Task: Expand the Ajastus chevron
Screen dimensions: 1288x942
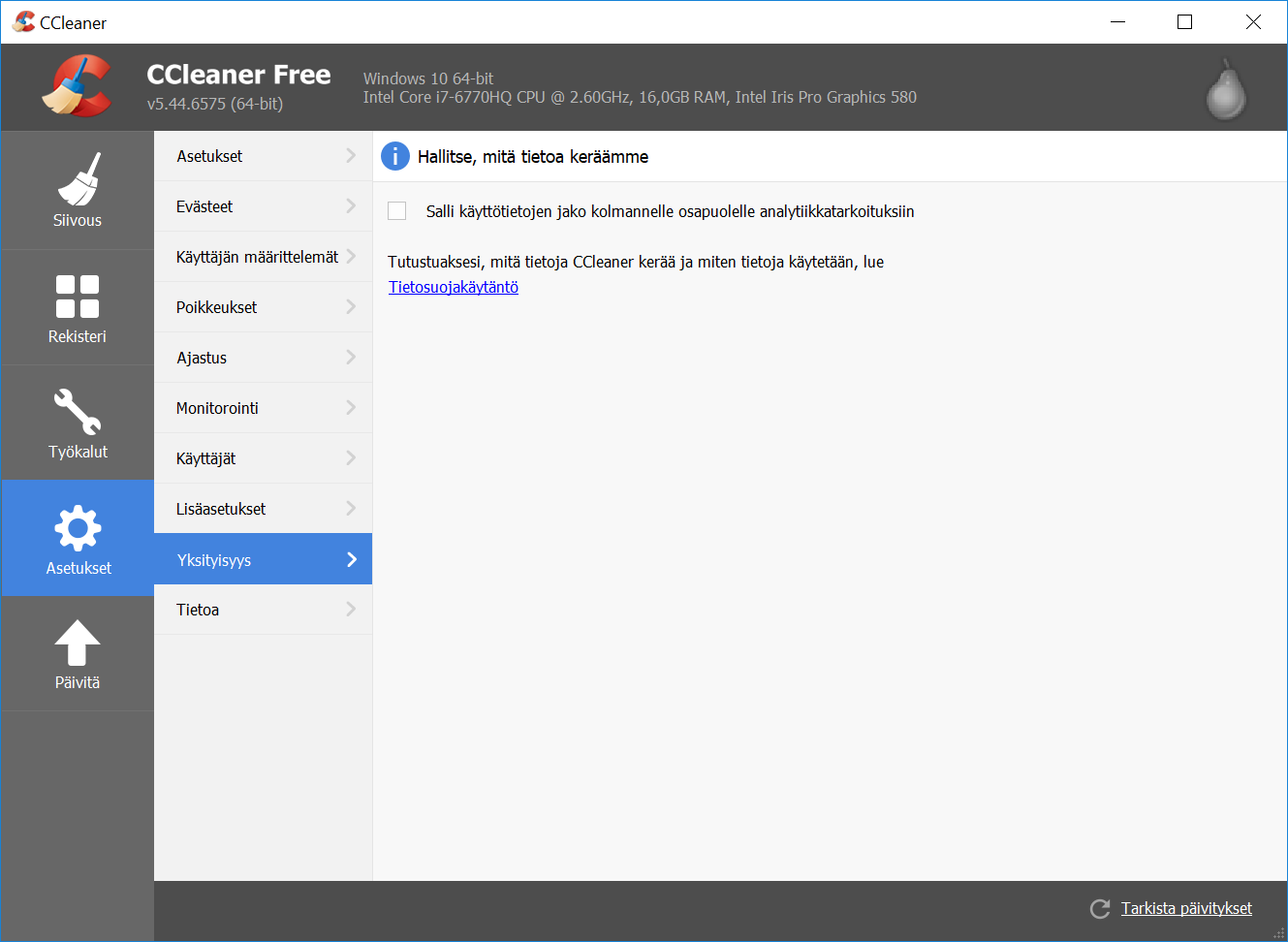Action: coord(351,357)
